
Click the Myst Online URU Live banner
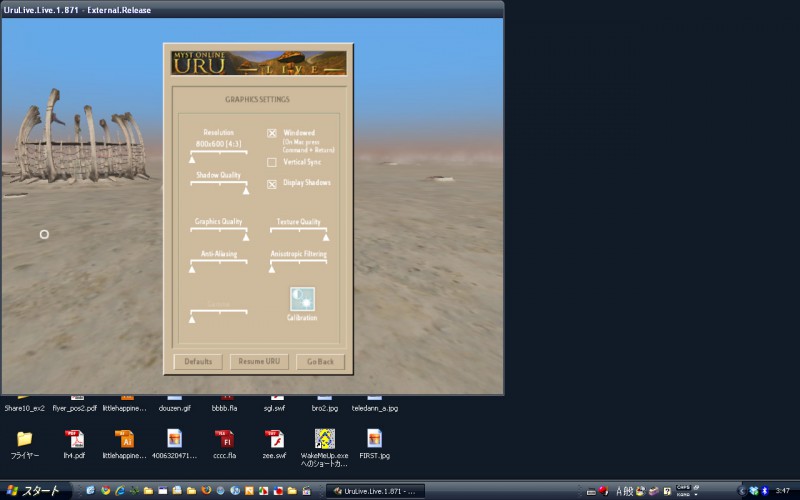pyautogui.click(x=259, y=63)
